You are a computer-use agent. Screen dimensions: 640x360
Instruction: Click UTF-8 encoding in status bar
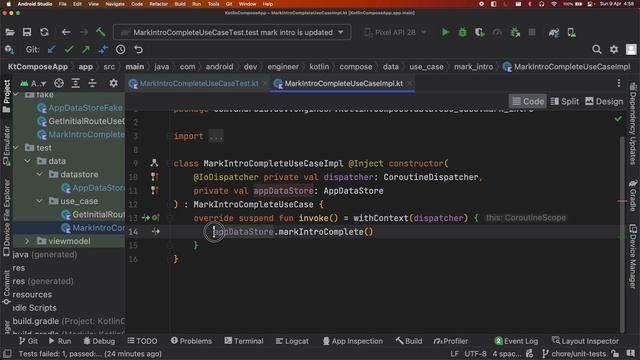pos(475,354)
